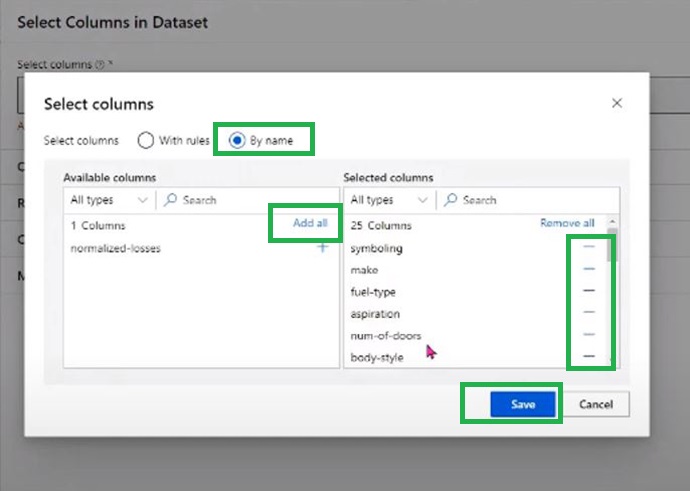Select the With rules radio option
Image resolution: width=690 pixels, height=491 pixels.
[146, 140]
